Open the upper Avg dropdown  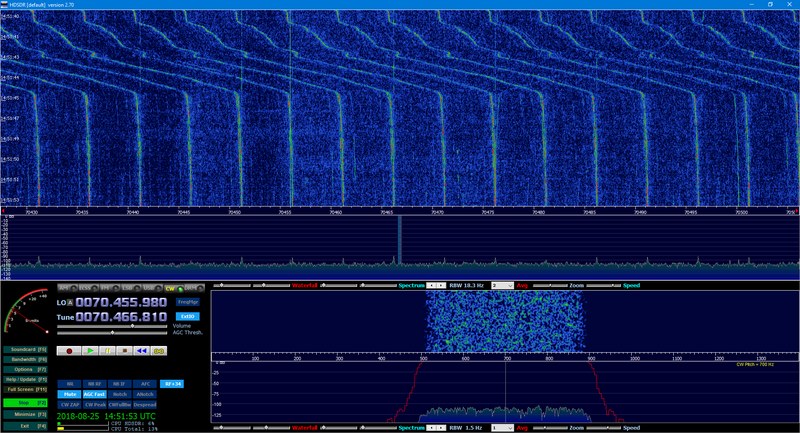(502, 286)
